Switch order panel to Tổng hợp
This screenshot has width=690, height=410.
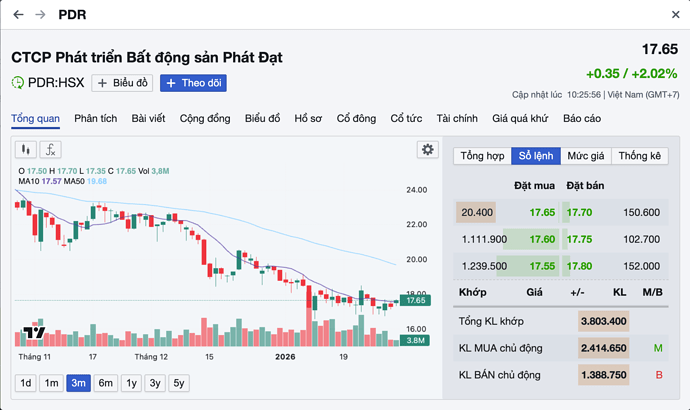tap(482, 156)
